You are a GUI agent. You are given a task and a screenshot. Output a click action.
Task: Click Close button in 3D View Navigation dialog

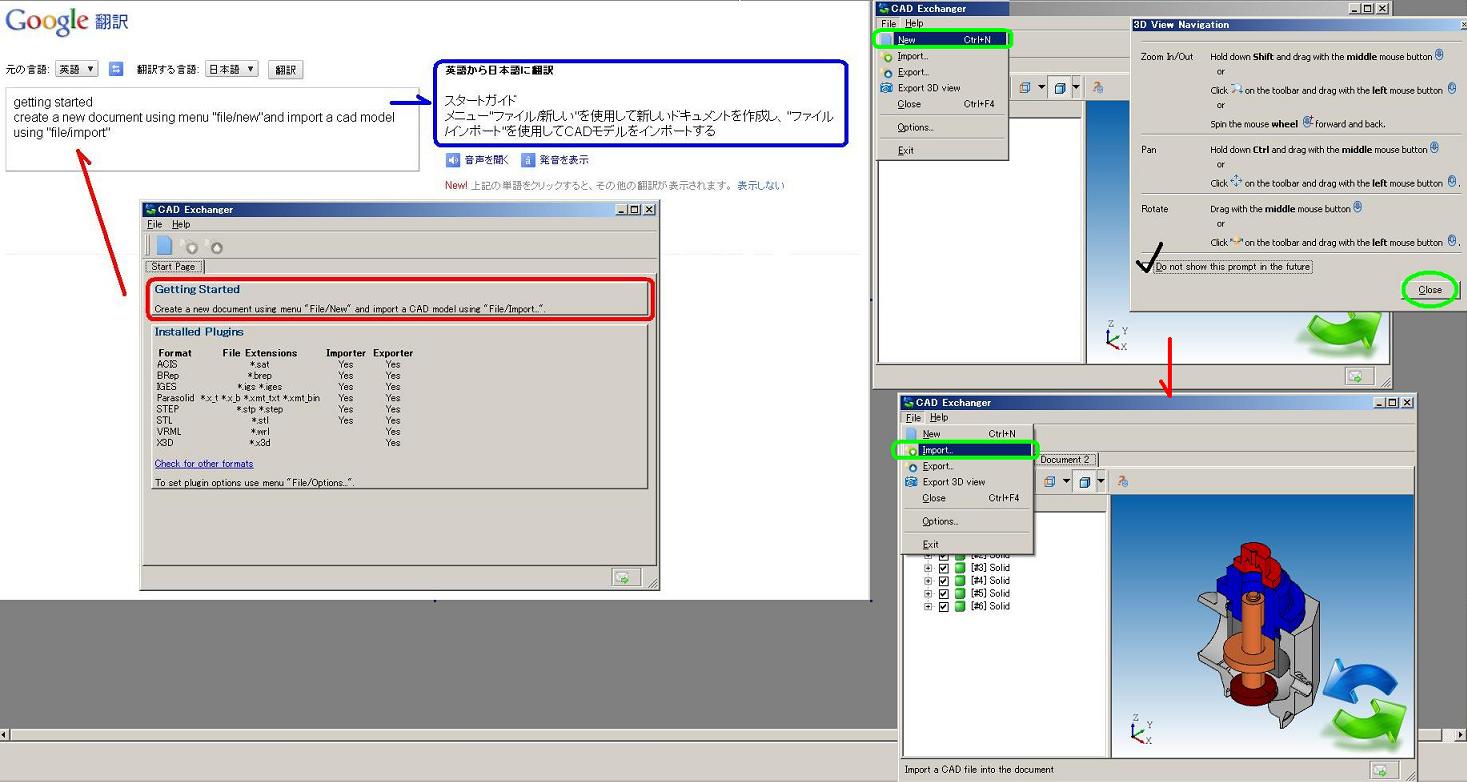[x=1430, y=290]
